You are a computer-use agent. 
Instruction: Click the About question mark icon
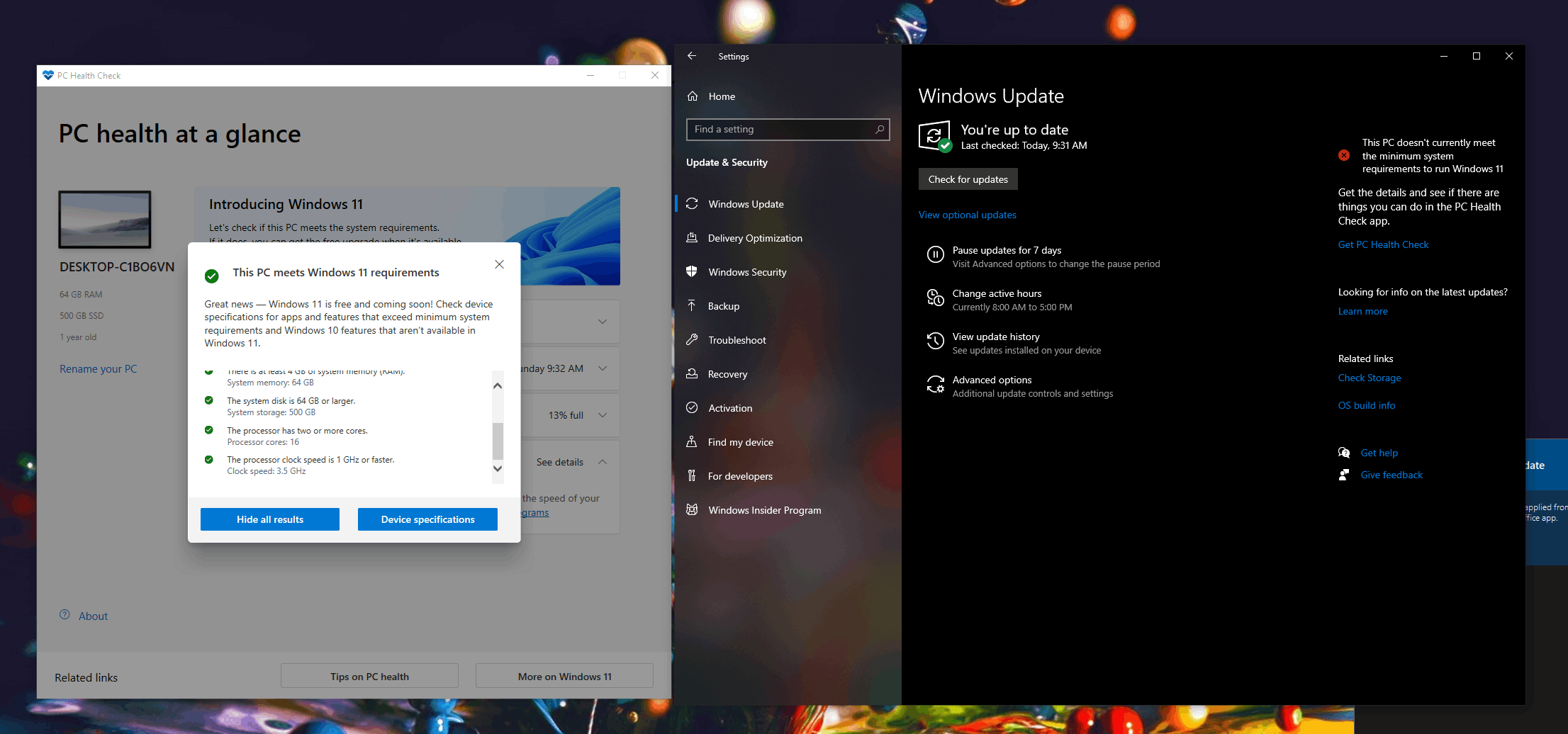click(65, 615)
